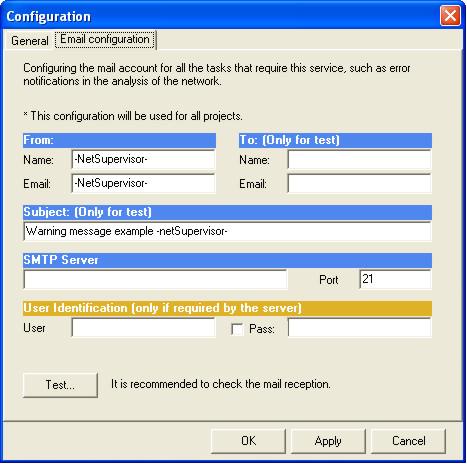Click the Pass password field
467x464 pixels.
359,328
